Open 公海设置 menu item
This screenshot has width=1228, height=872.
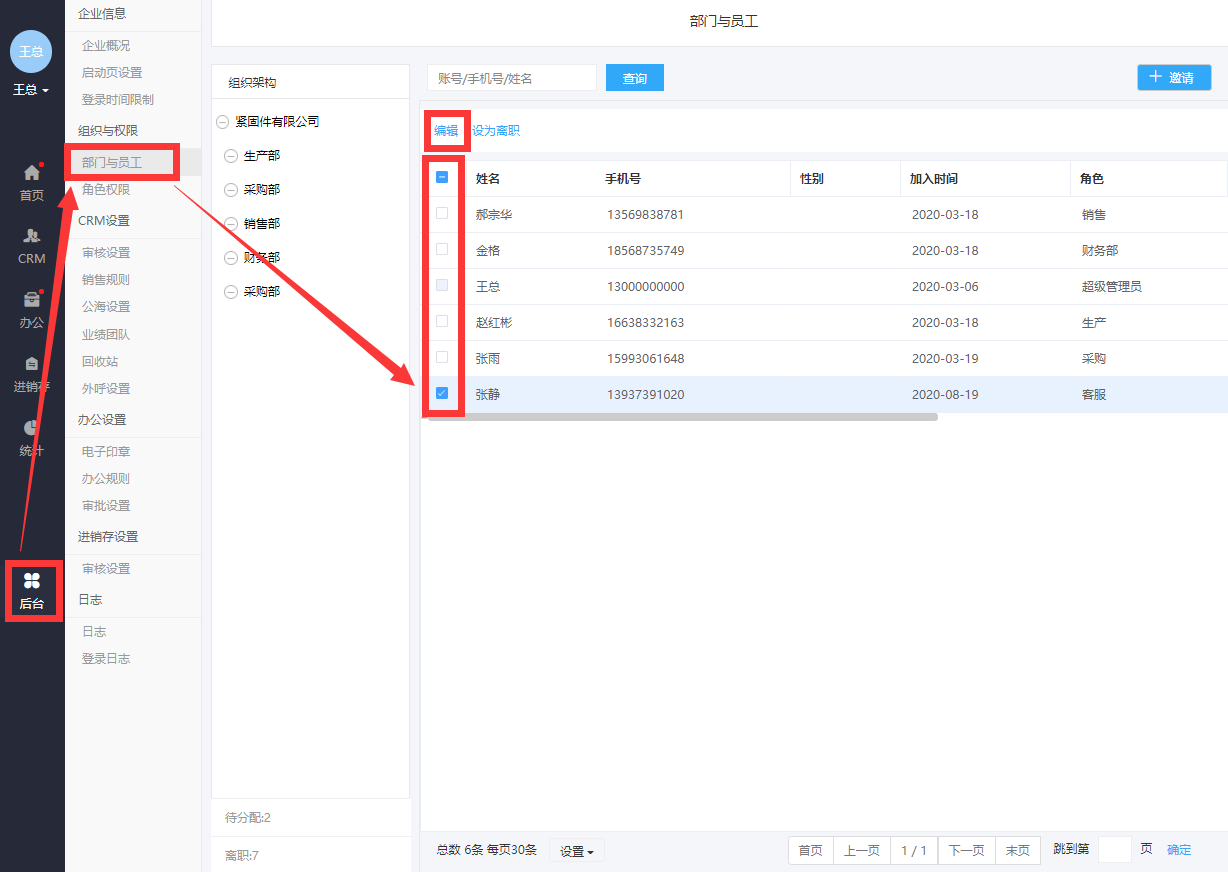[106, 307]
